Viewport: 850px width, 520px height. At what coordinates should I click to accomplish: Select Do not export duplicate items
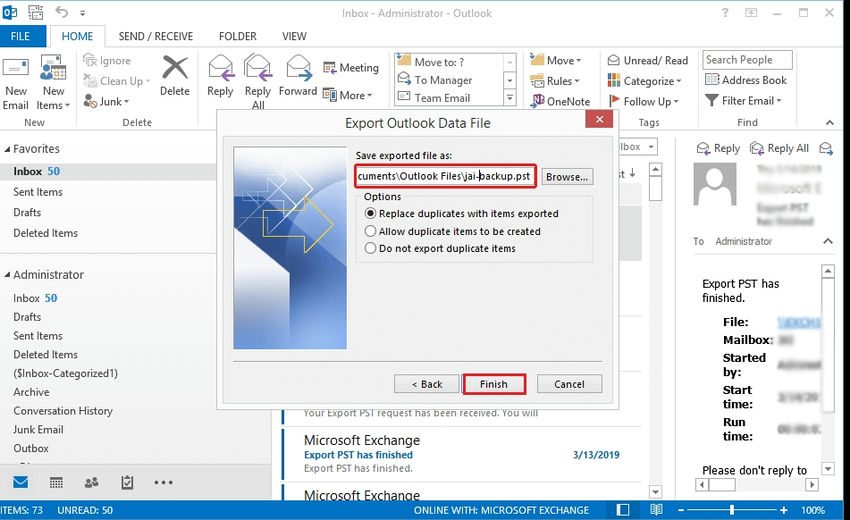pos(440,248)
